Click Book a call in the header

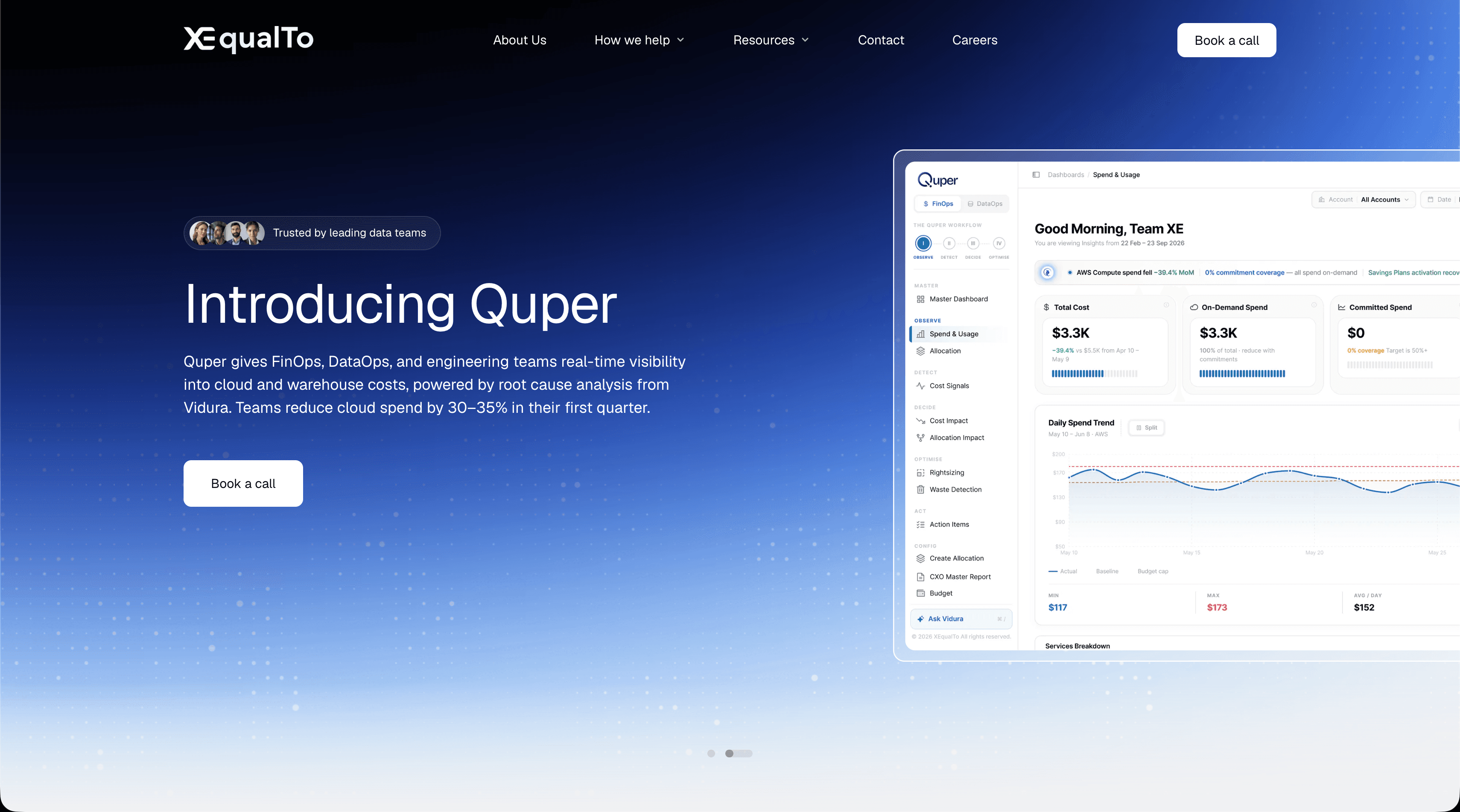(x=1226, y=40)
